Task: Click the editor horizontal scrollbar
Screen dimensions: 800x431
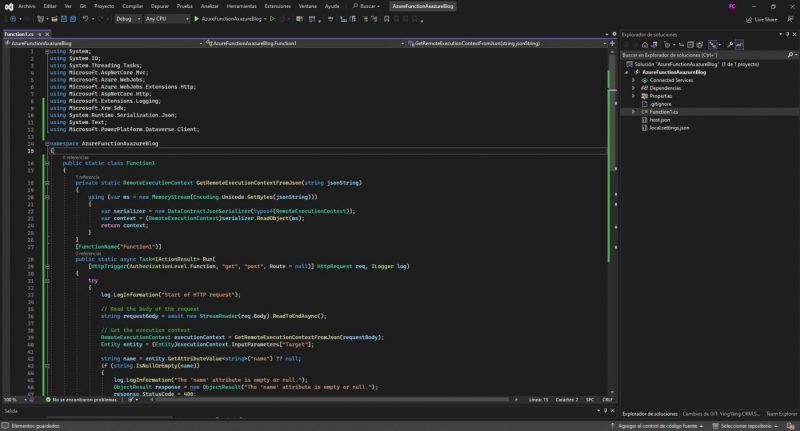Action: click(332, 400)
